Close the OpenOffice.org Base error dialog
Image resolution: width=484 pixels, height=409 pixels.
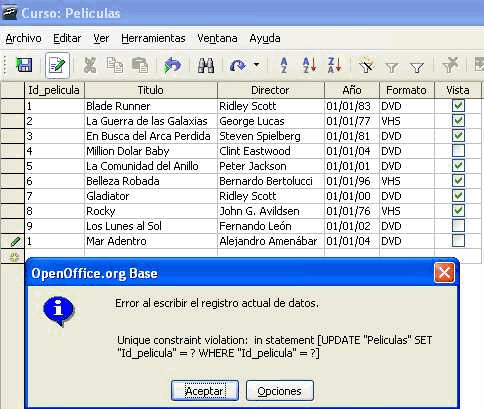(444, 273)
